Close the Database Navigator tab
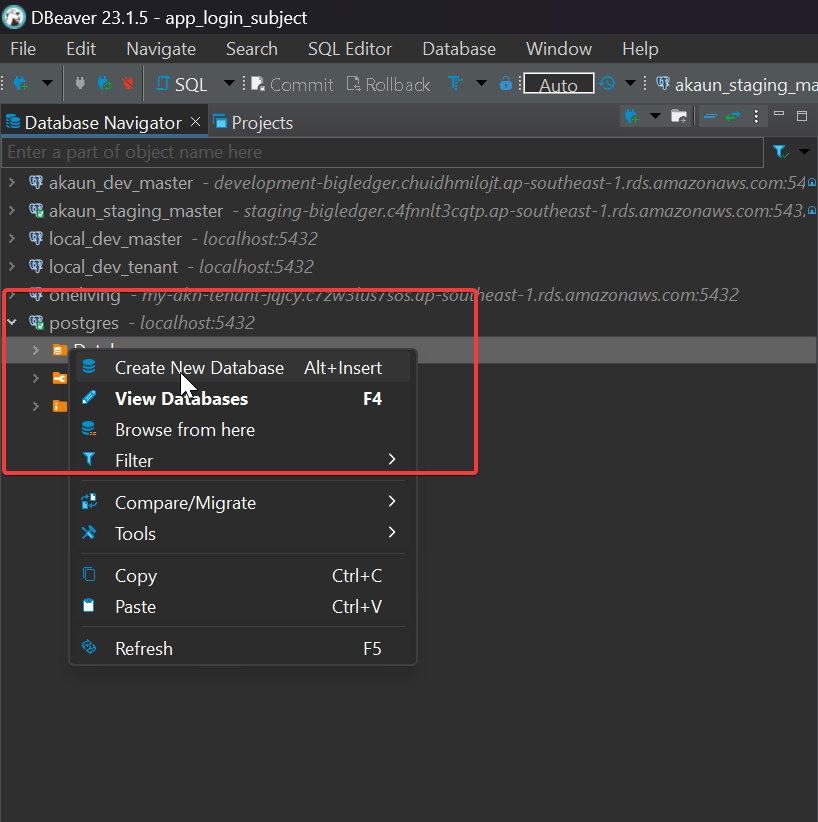Viewport: 818px width, 822px height. tap(196, 122)
